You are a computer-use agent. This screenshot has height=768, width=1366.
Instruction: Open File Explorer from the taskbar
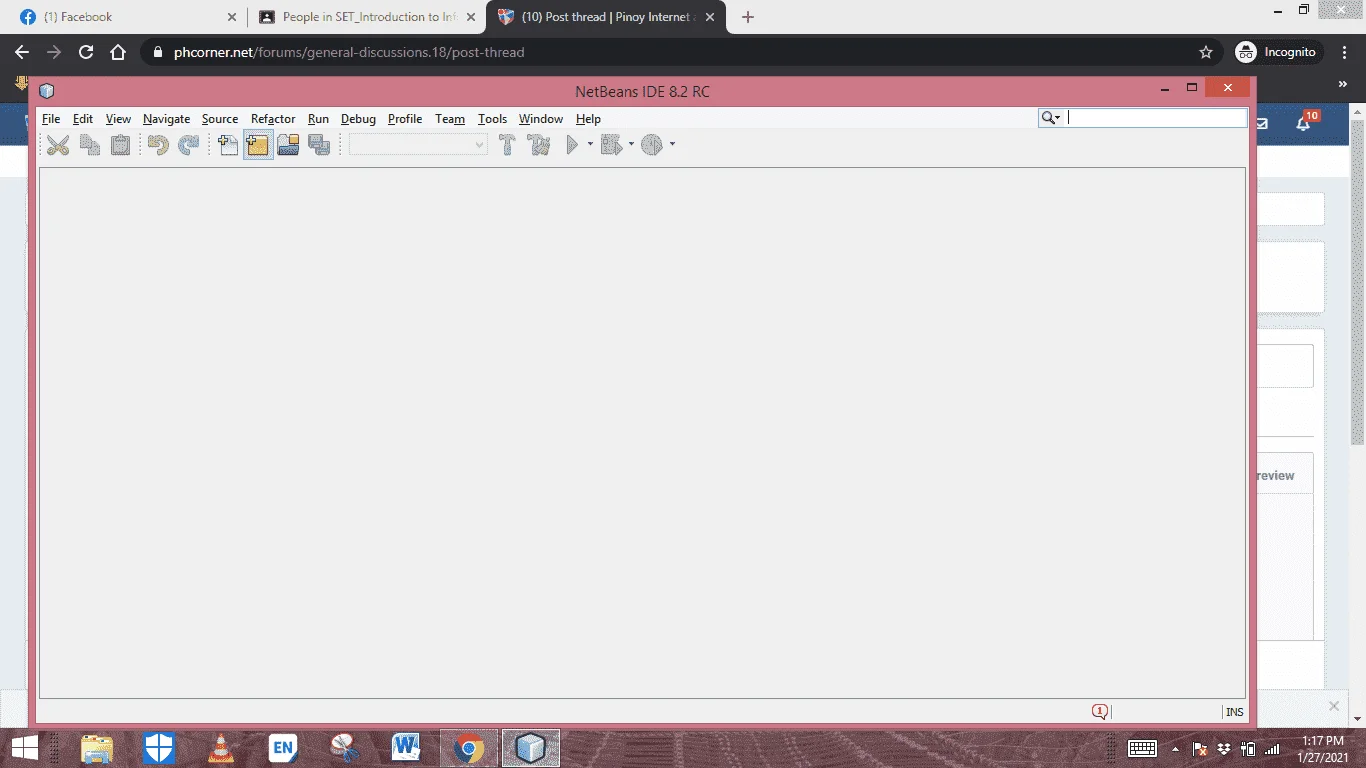pos(97,748)
